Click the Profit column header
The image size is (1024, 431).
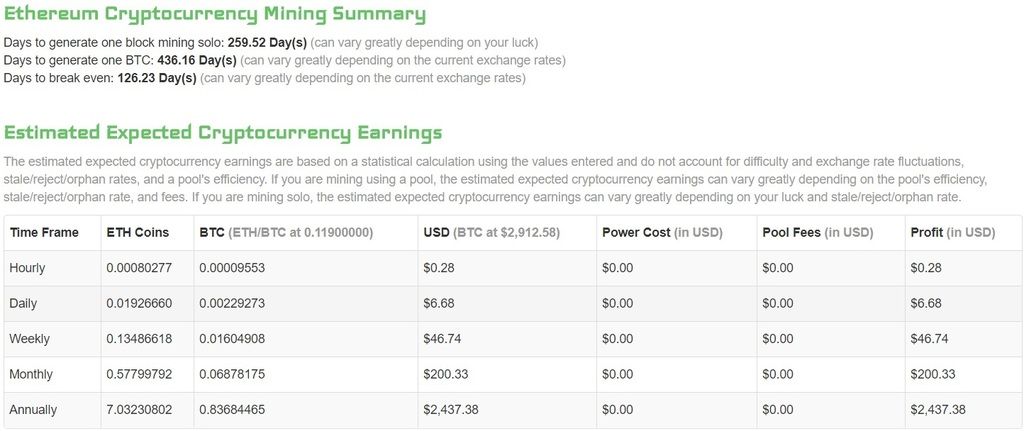952,233
